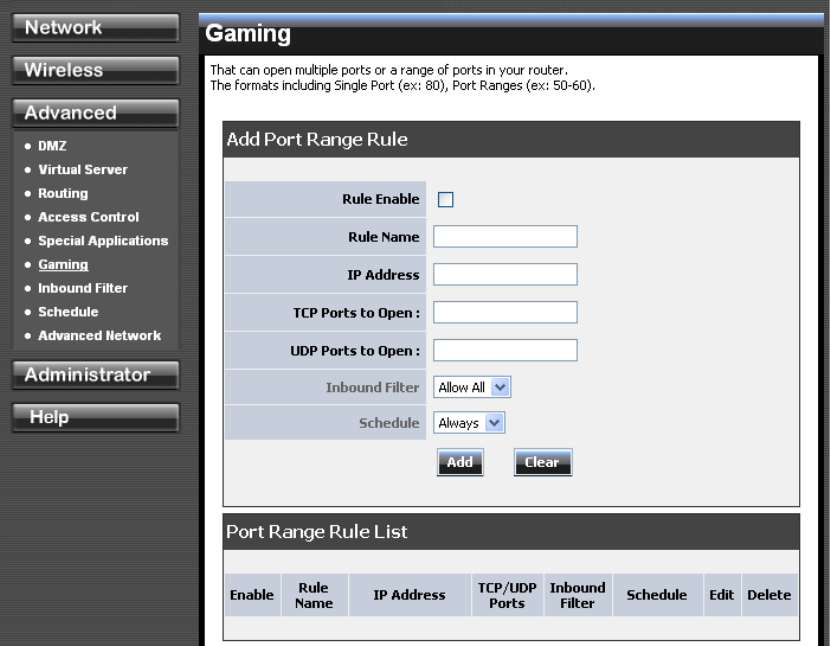Open Access Control settings
This screenshot has width=830, height=646.
click(x=88, y=217)
